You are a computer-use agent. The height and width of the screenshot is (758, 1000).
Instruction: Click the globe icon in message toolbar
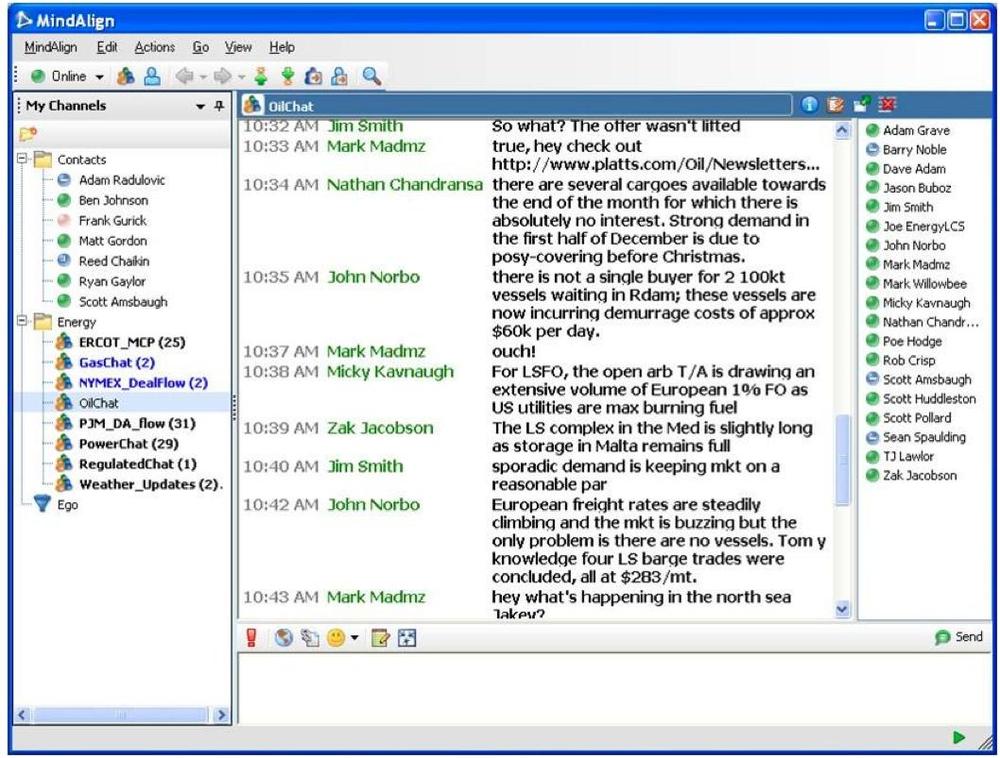[284, 638]
